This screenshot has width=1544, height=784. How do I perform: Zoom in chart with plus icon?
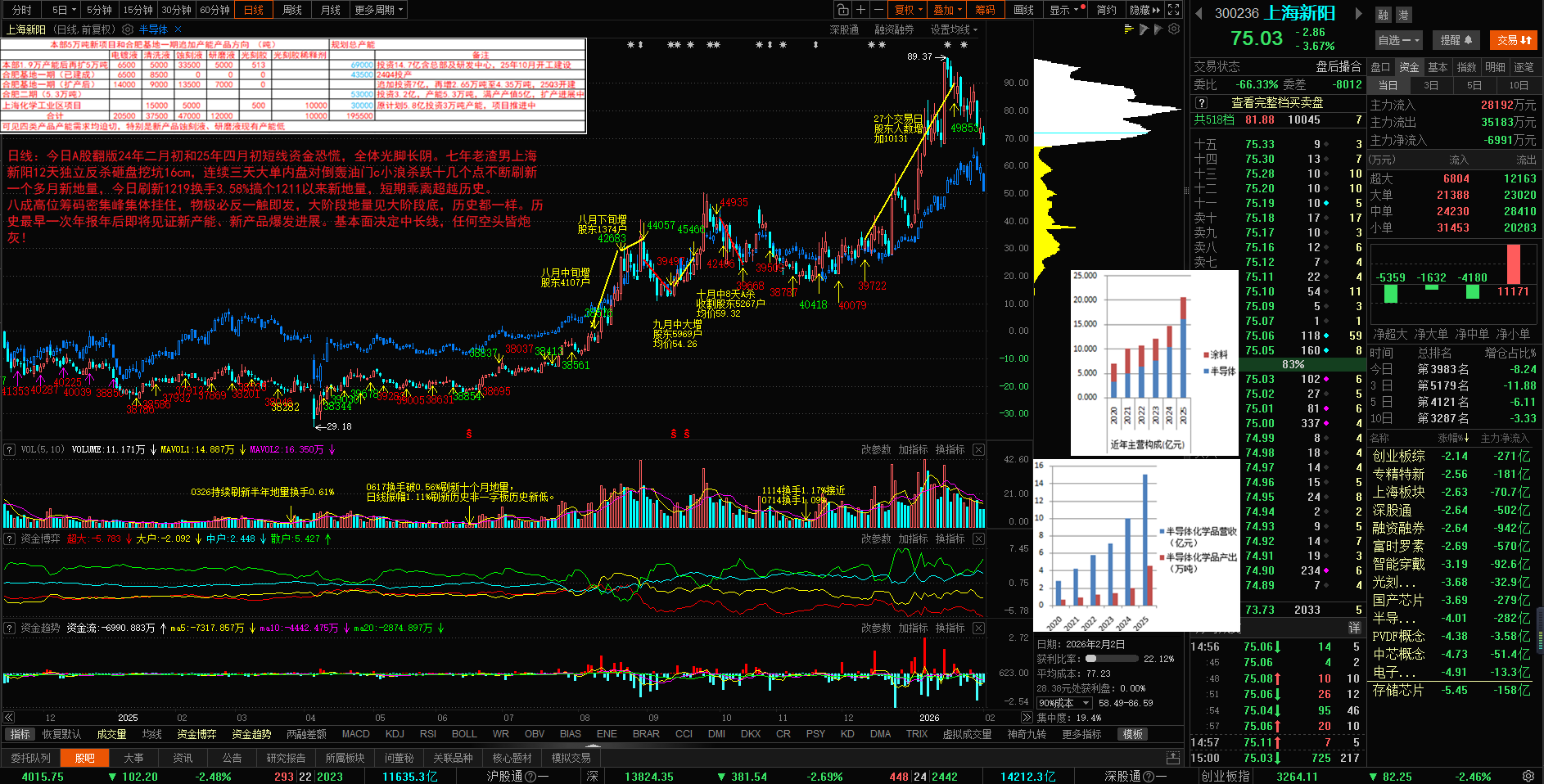pyautogui.click(x=860, y=10)
